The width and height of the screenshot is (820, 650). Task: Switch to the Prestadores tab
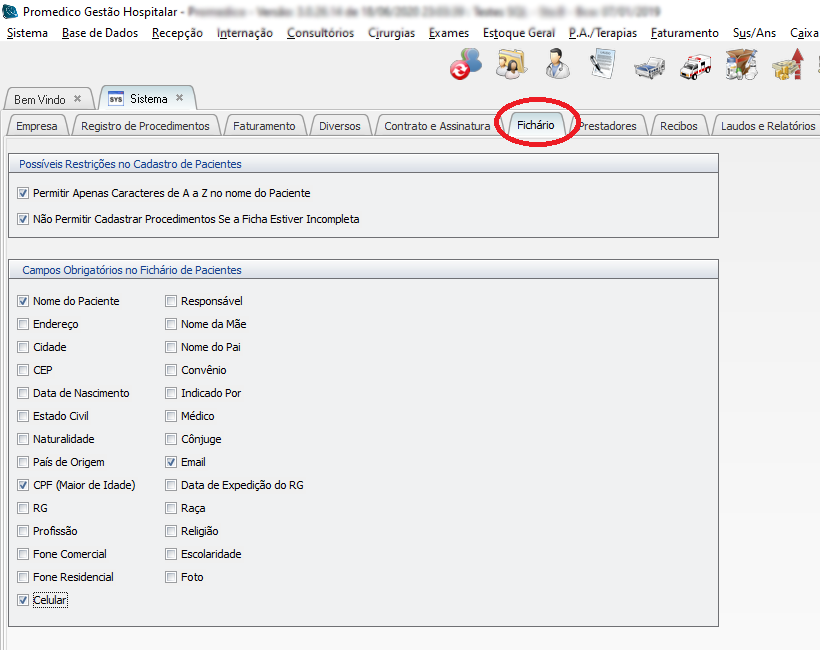pos(607,126)
